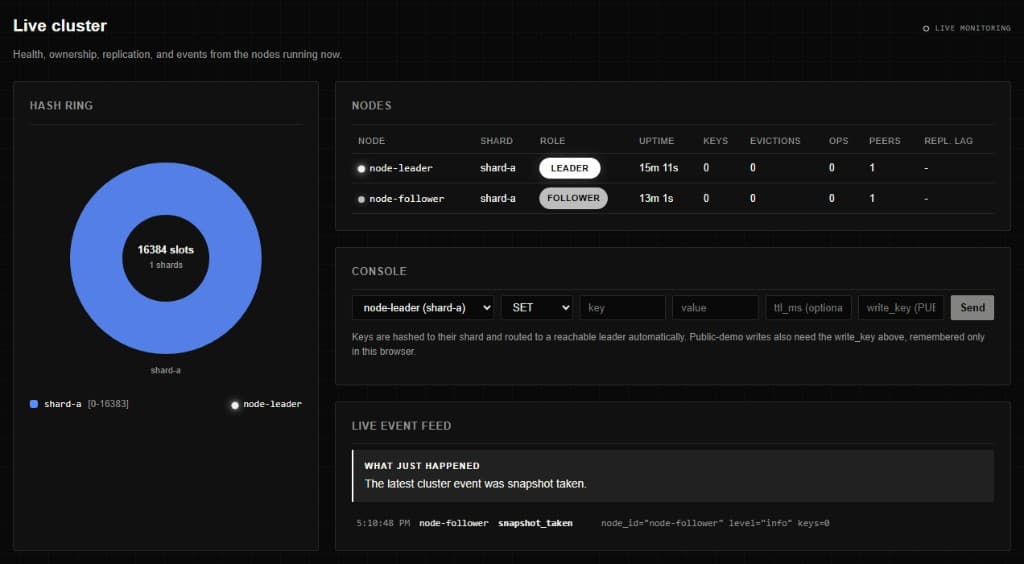This screenshot has width=1024, height=564.
Task: Click shard-a in the node-follower row
Action: click(498, 198)
